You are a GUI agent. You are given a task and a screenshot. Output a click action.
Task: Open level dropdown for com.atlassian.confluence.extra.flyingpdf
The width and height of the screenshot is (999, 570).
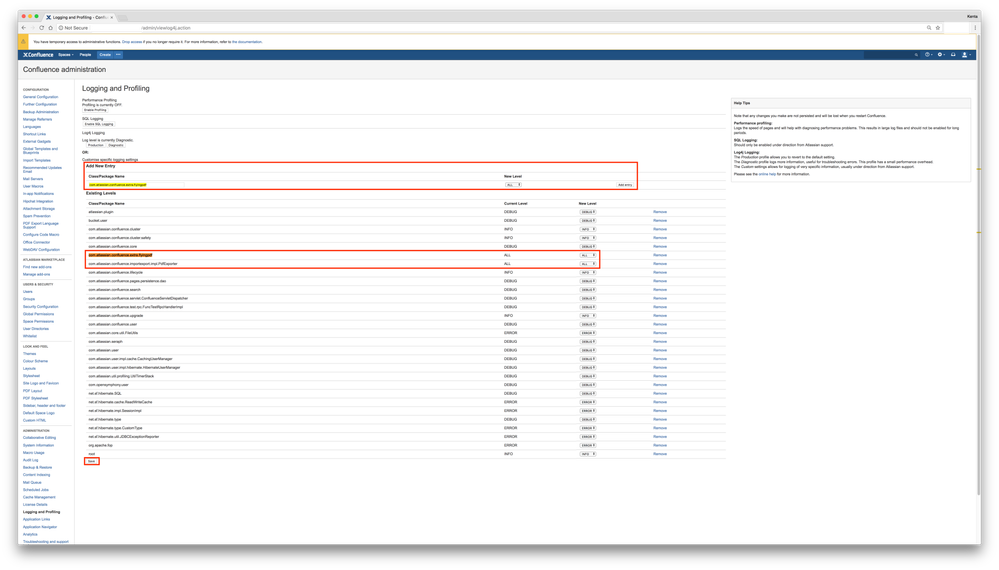[x=587, y=255]
